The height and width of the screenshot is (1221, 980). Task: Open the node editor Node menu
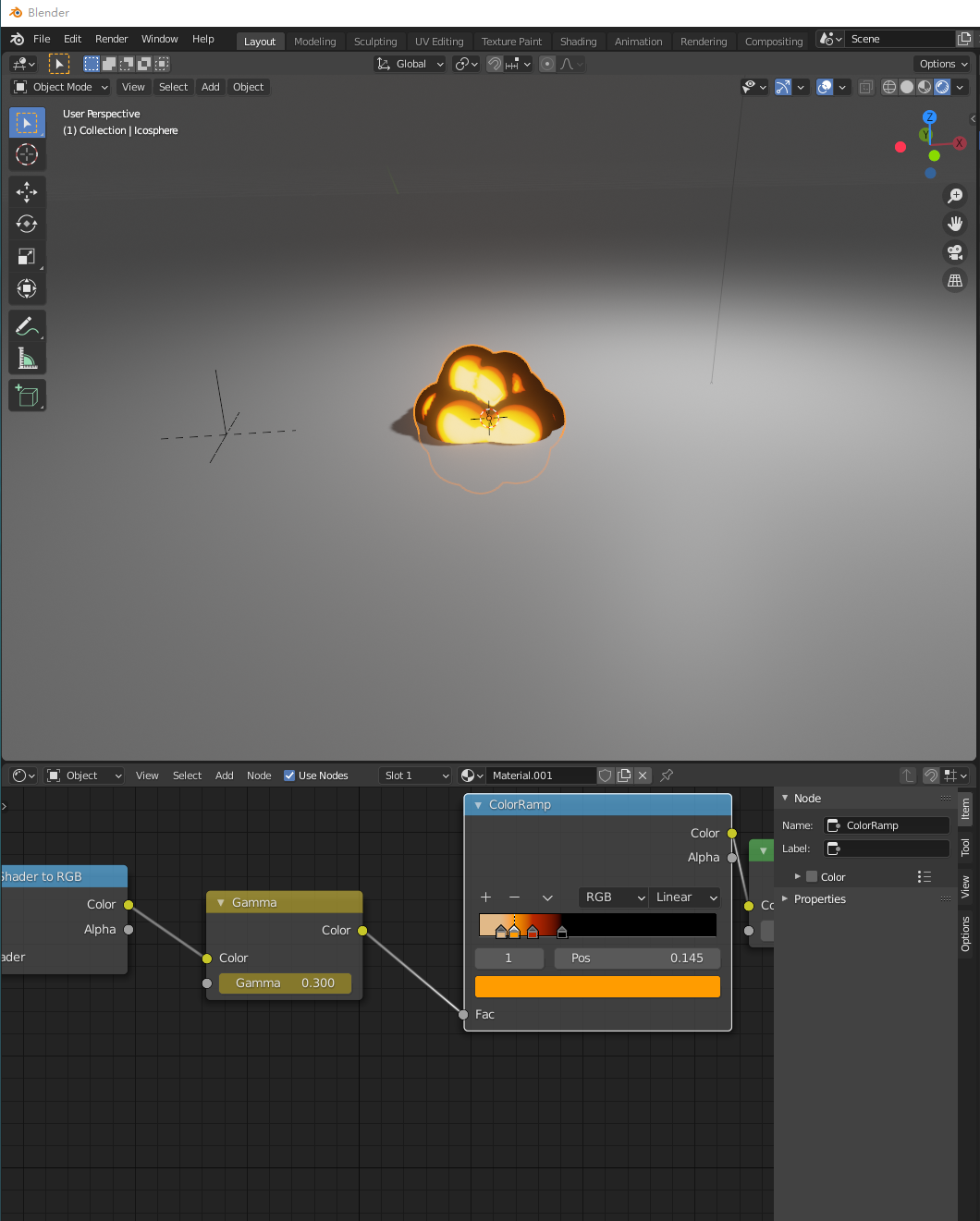259,775
